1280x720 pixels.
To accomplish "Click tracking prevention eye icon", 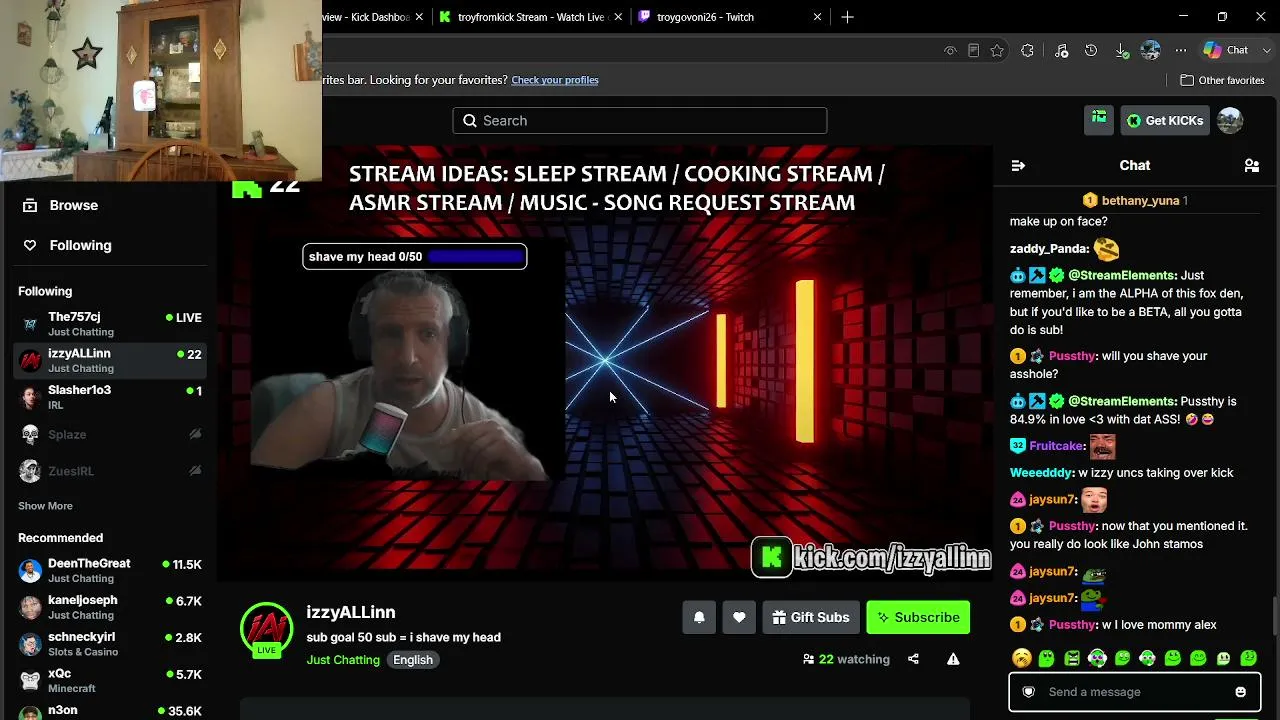I will tap(950, 51).
